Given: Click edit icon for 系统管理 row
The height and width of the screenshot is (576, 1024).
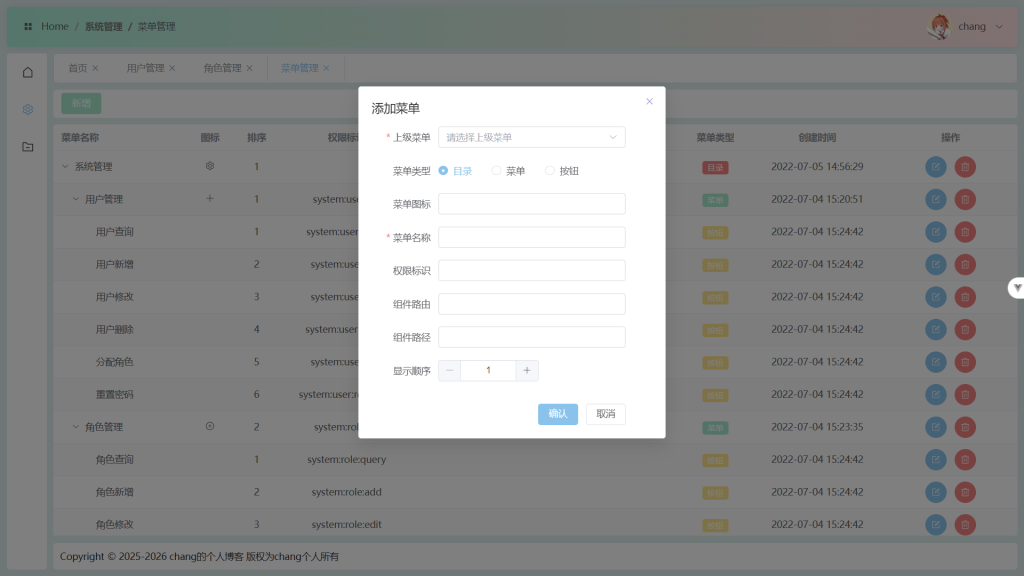Looking at the screenshot, I should click(935, 167).
